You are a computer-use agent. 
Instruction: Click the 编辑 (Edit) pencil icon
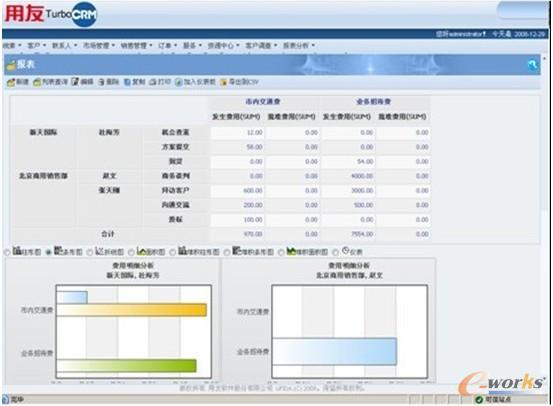75,82
